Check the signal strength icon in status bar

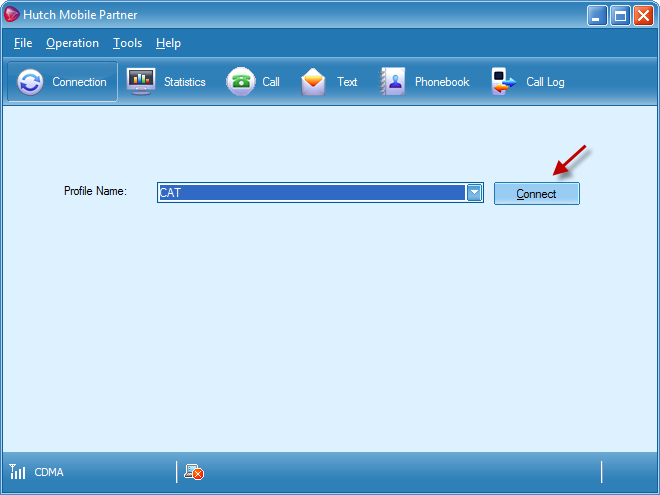(17, 472)
